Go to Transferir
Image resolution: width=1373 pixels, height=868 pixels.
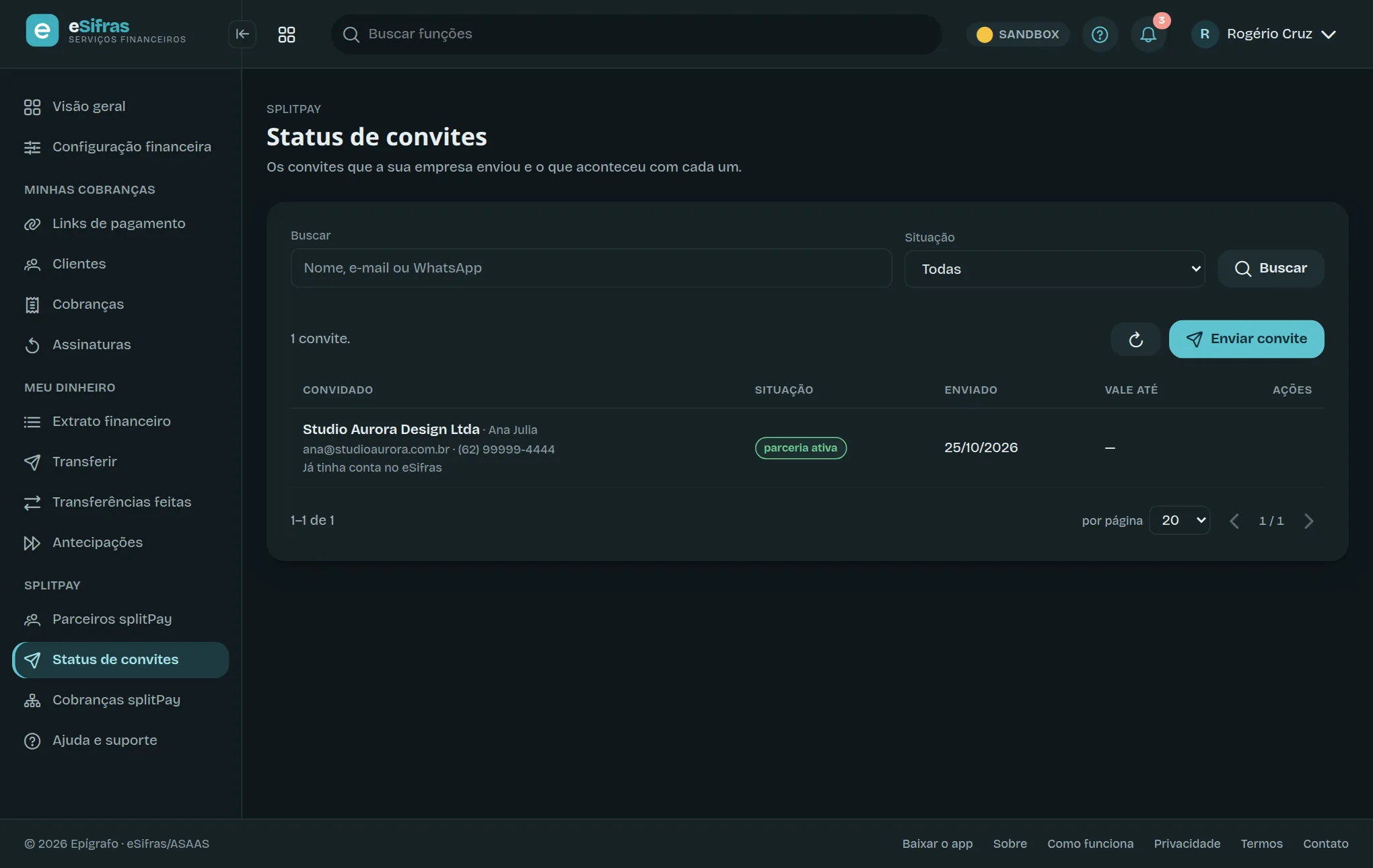tap(121, 462)
